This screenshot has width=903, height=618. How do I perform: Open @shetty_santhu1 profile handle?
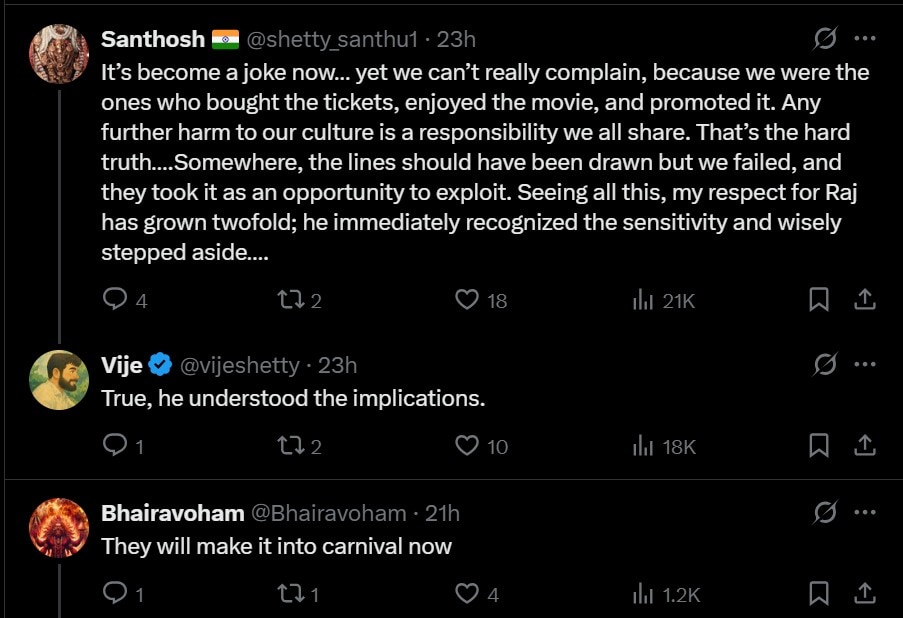pyautogui.click(x=332, y=40)
